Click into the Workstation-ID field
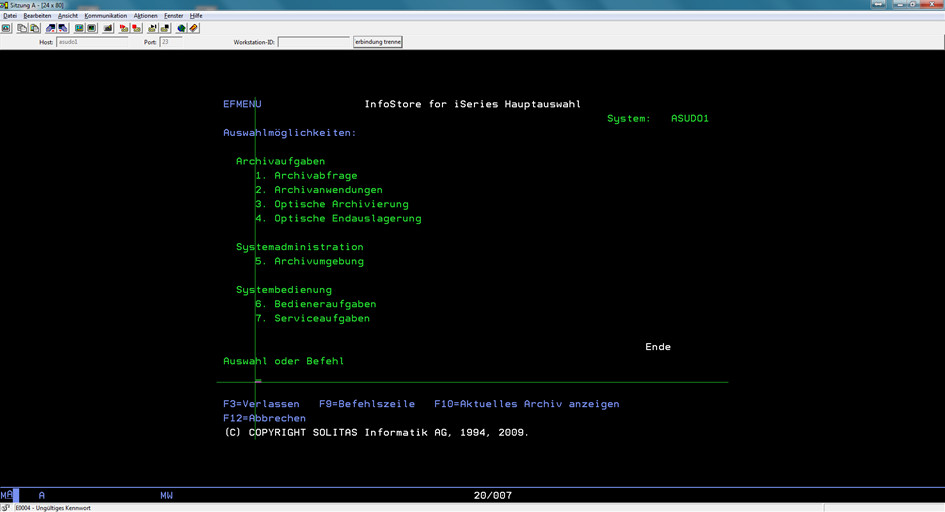This screenshot has width=945, height=512. coord(313,42)
